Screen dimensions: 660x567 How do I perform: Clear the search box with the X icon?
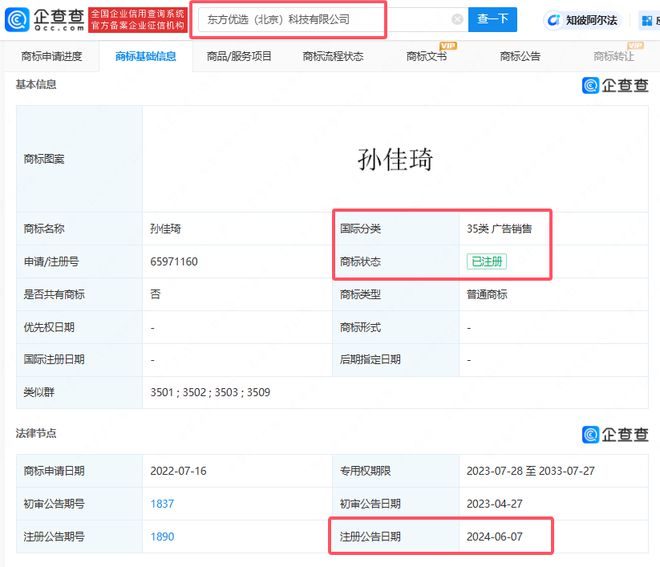(457, 19)
